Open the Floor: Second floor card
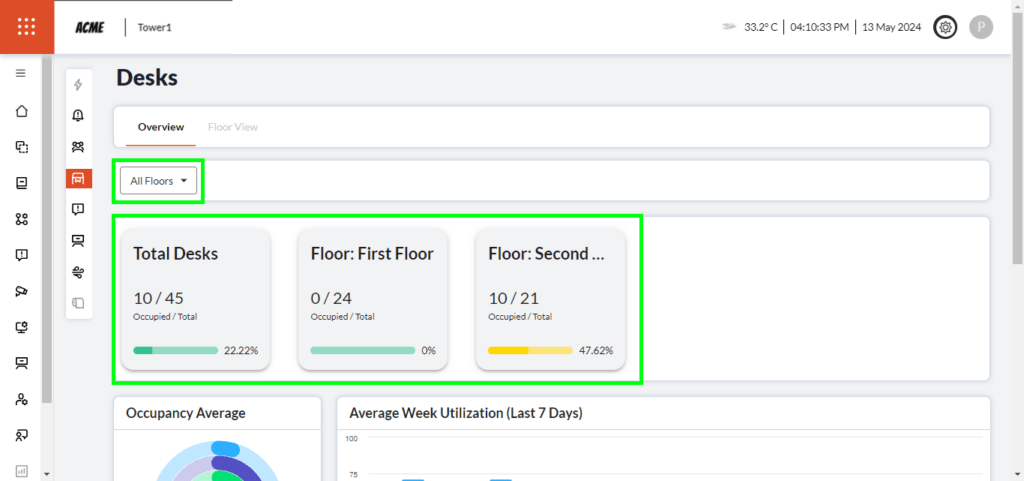Viewport: 1024px width, 481px height. click(x=550, y=298)
